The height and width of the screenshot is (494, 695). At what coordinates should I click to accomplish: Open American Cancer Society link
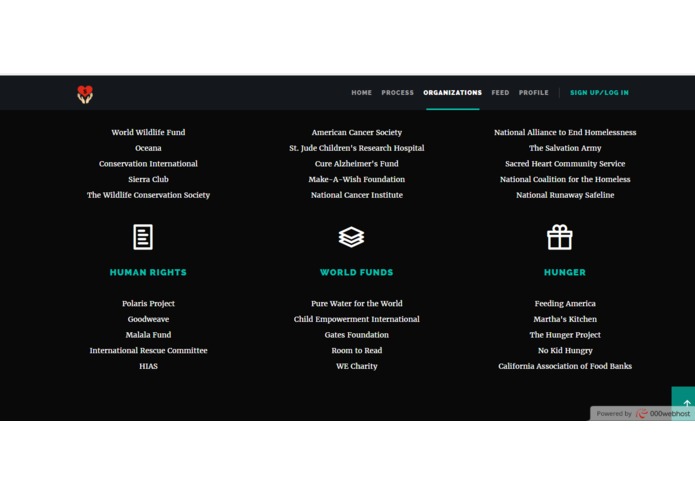click(357, 132)
